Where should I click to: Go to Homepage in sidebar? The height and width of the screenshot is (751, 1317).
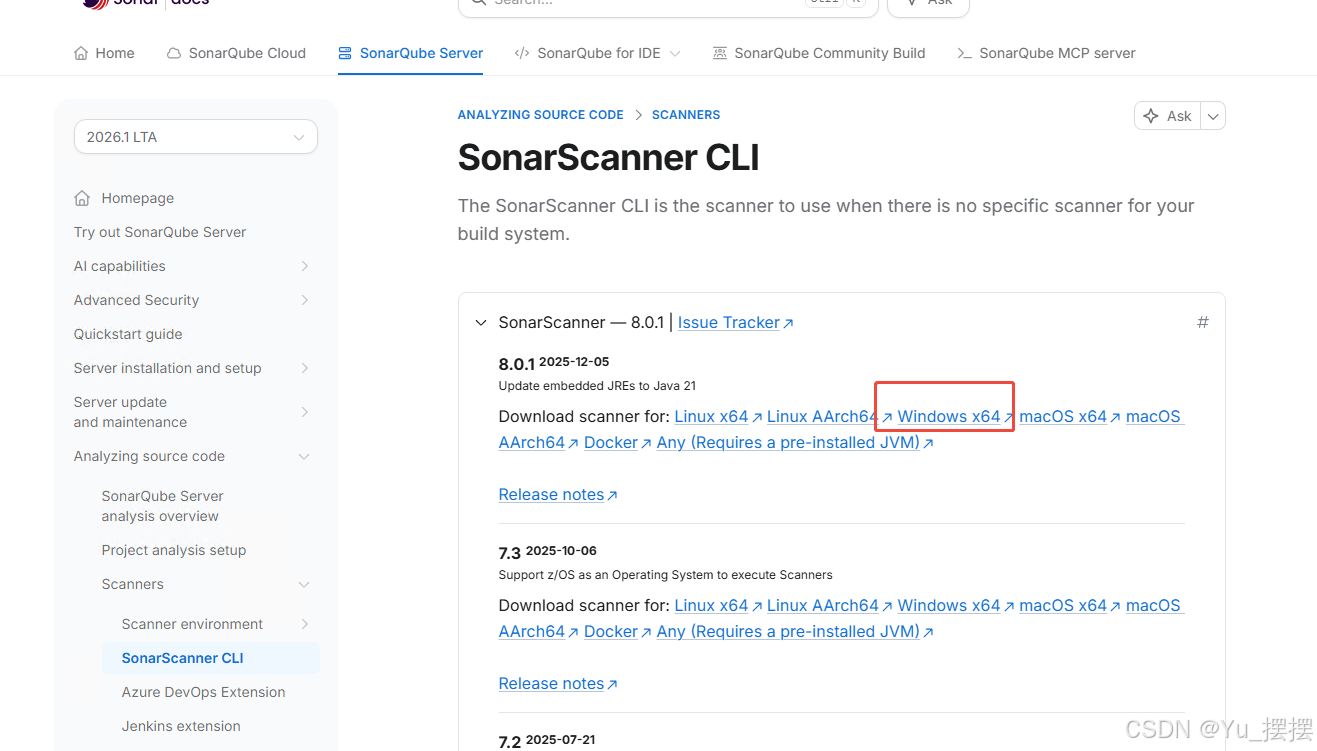pos(138,198)
